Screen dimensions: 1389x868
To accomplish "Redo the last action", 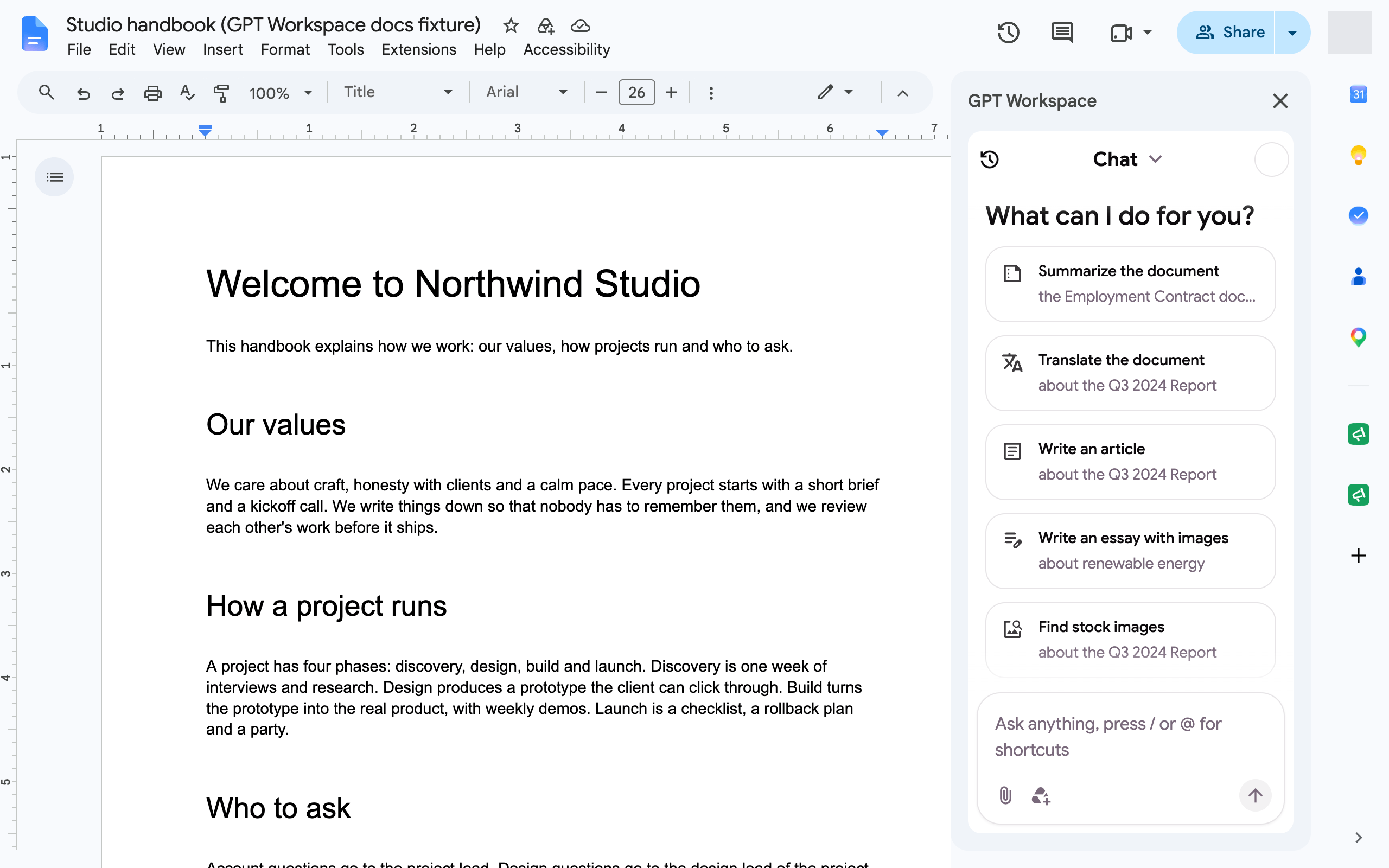I will (x=118, y=92).
